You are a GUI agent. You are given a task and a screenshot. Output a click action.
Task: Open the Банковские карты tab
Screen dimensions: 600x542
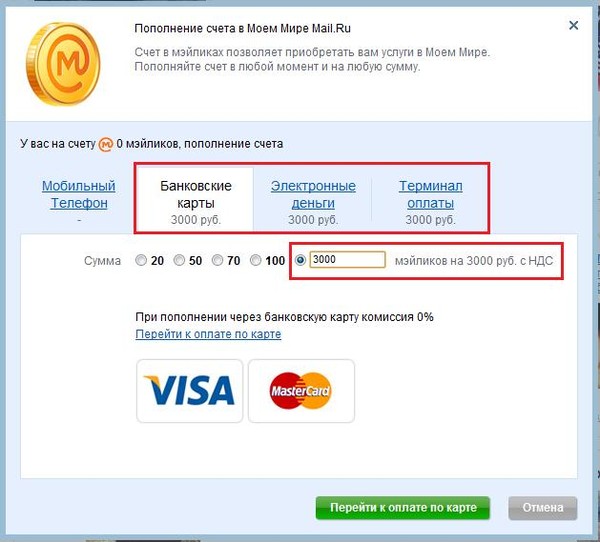(x=196, y=201)
